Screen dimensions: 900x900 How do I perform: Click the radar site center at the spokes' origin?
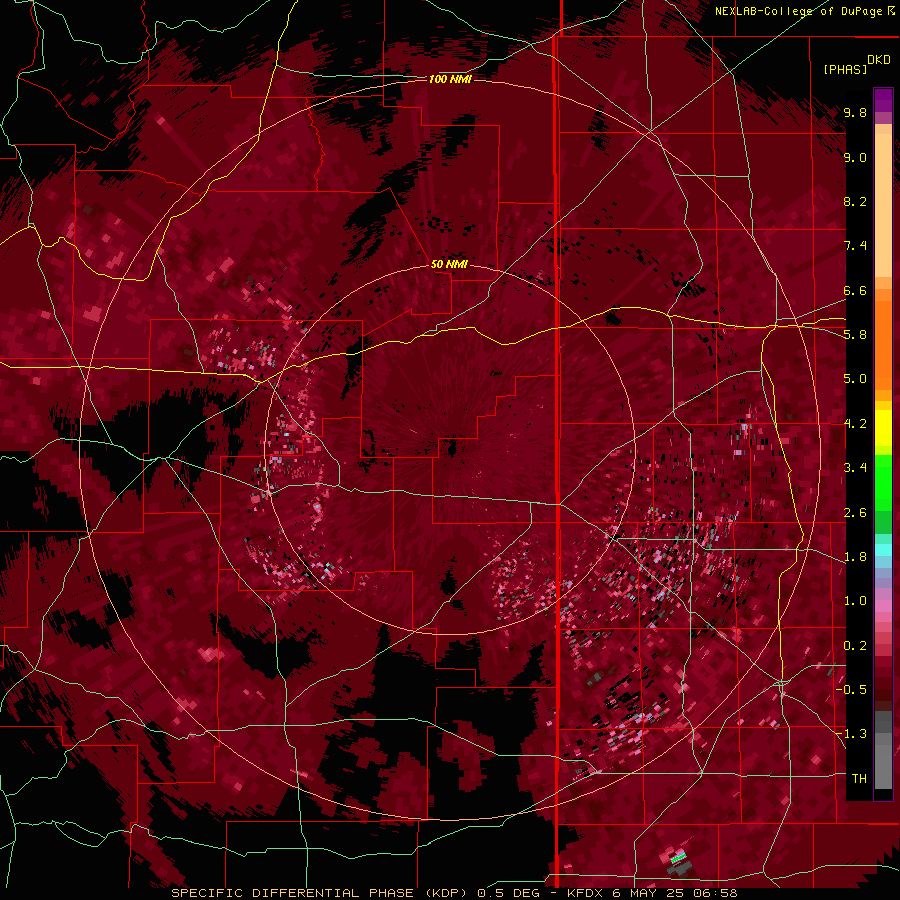click(x=451, y=448)
